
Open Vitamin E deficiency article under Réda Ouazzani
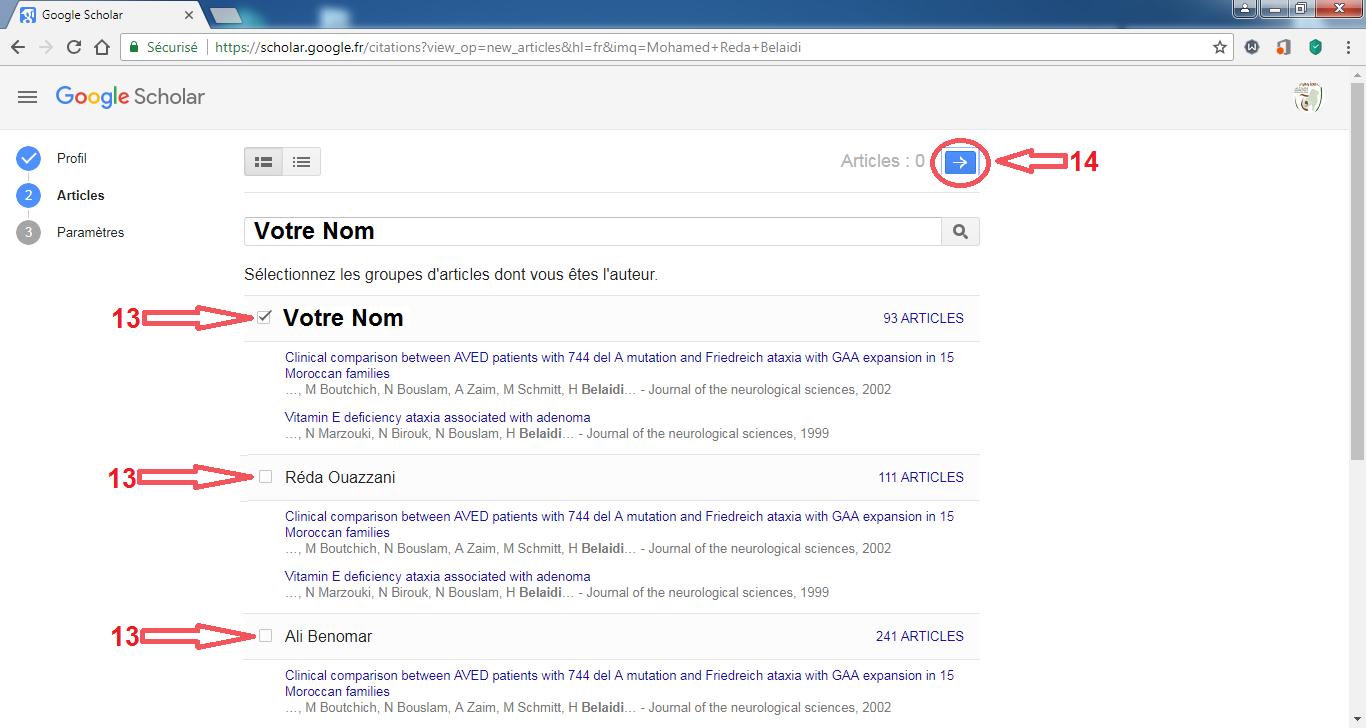pos(437,576)
